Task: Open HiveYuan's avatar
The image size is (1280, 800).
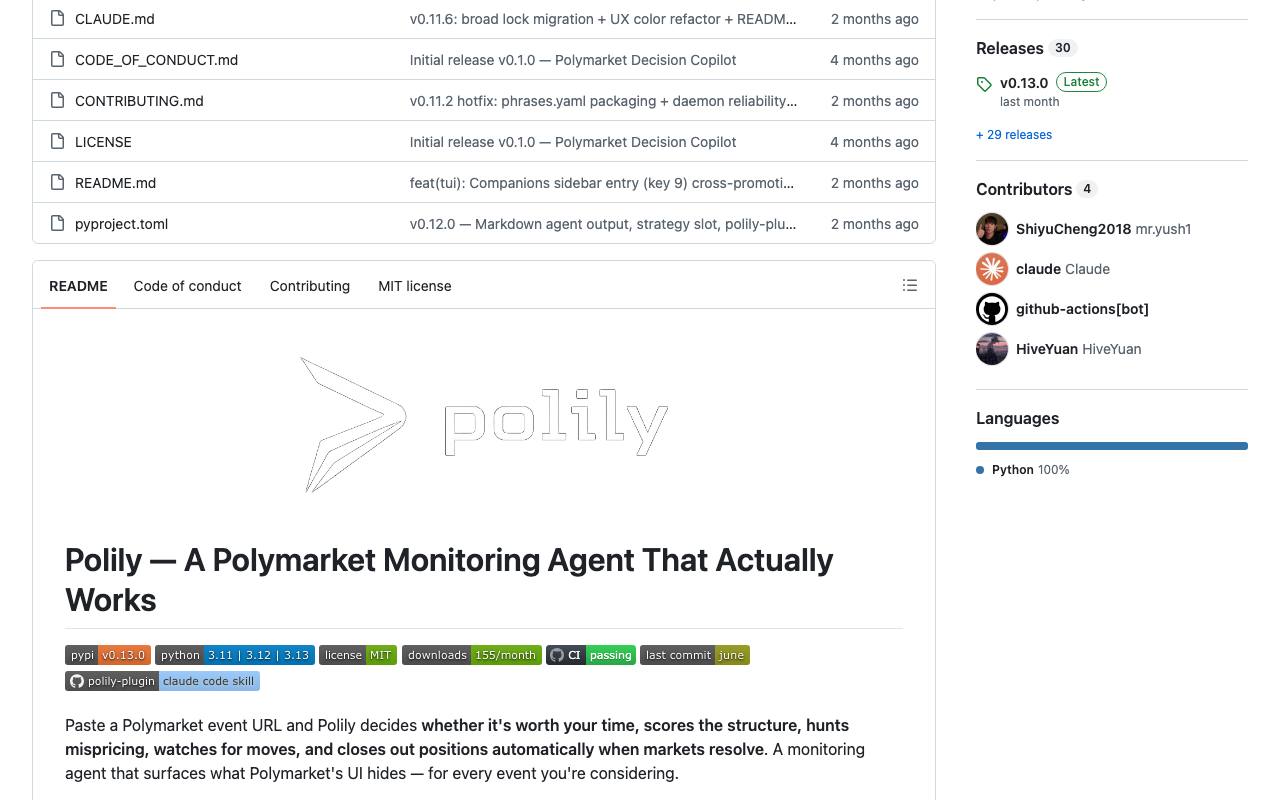Action: 992,349
